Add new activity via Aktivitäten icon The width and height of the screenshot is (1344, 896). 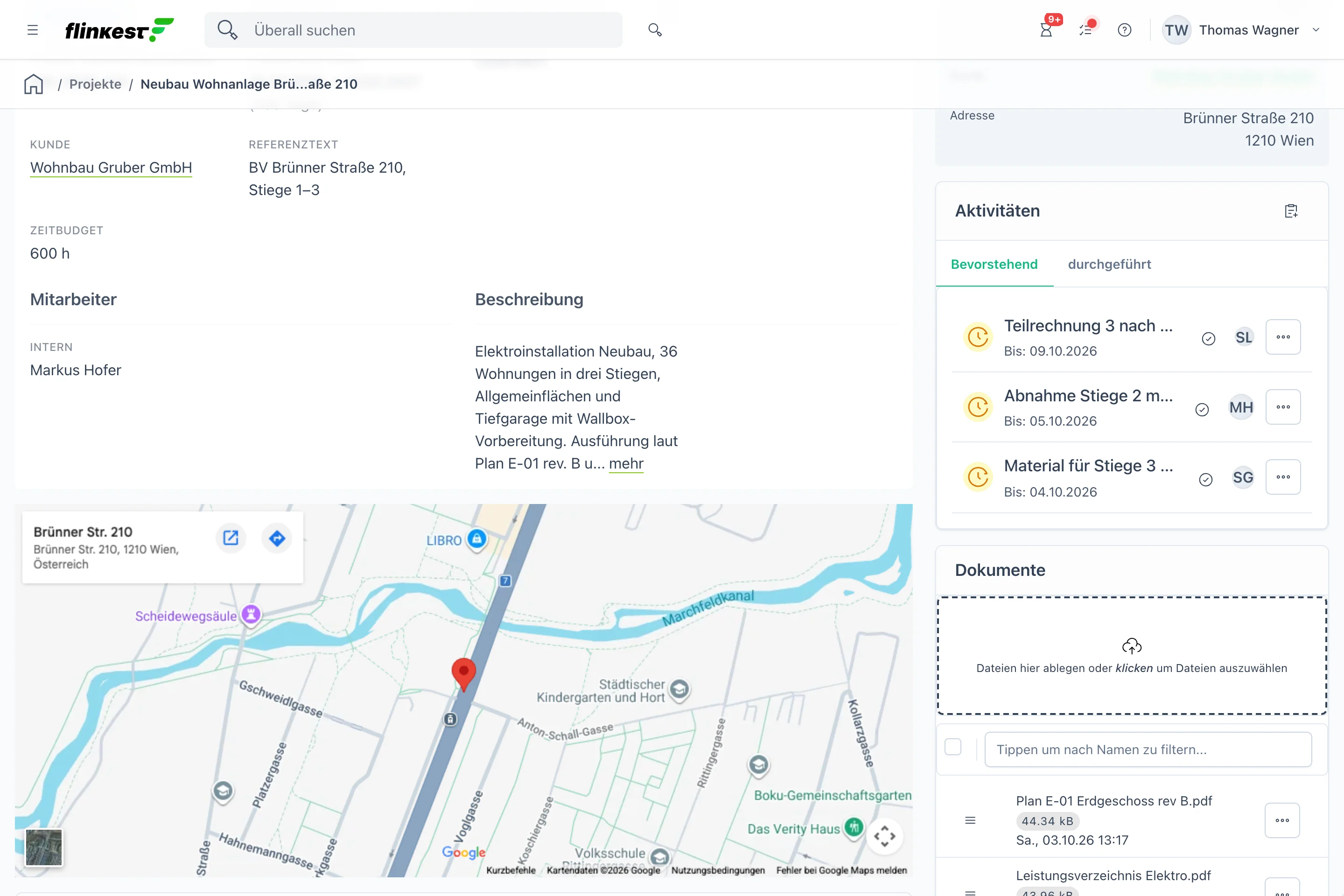pyautogui.click(x=1291, y=211)
